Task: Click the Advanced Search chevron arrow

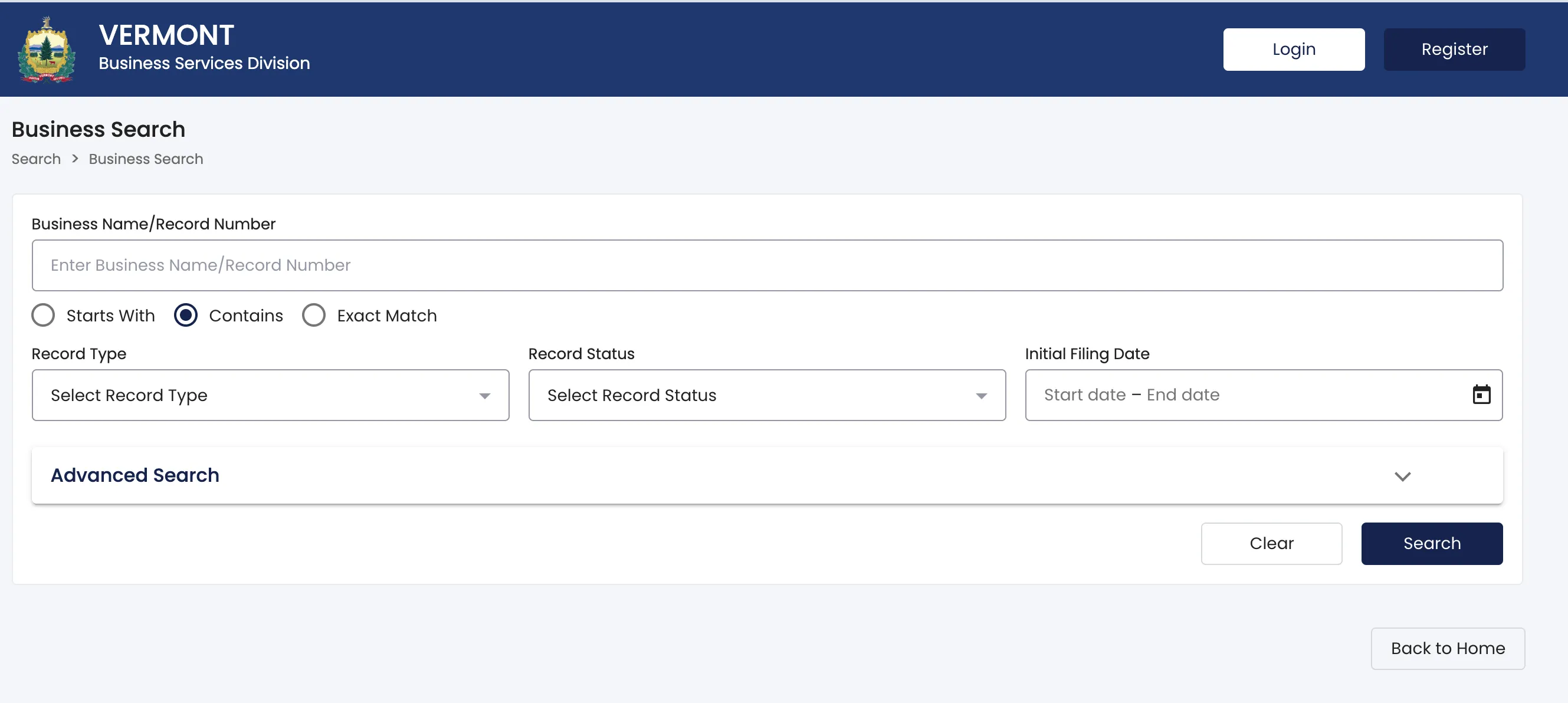Action: [x=1402, y=476]
